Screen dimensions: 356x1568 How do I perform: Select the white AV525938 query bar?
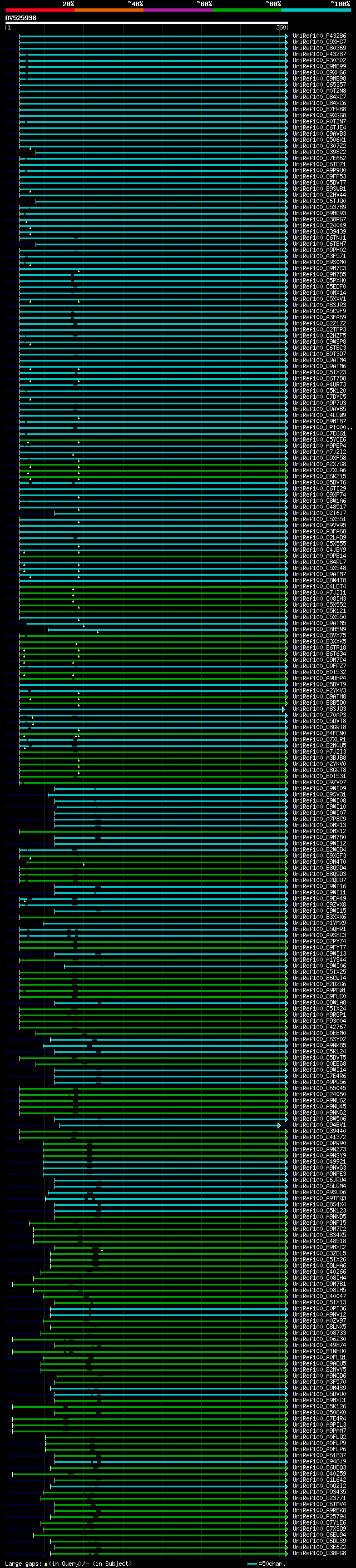click(x=146, y=23)
